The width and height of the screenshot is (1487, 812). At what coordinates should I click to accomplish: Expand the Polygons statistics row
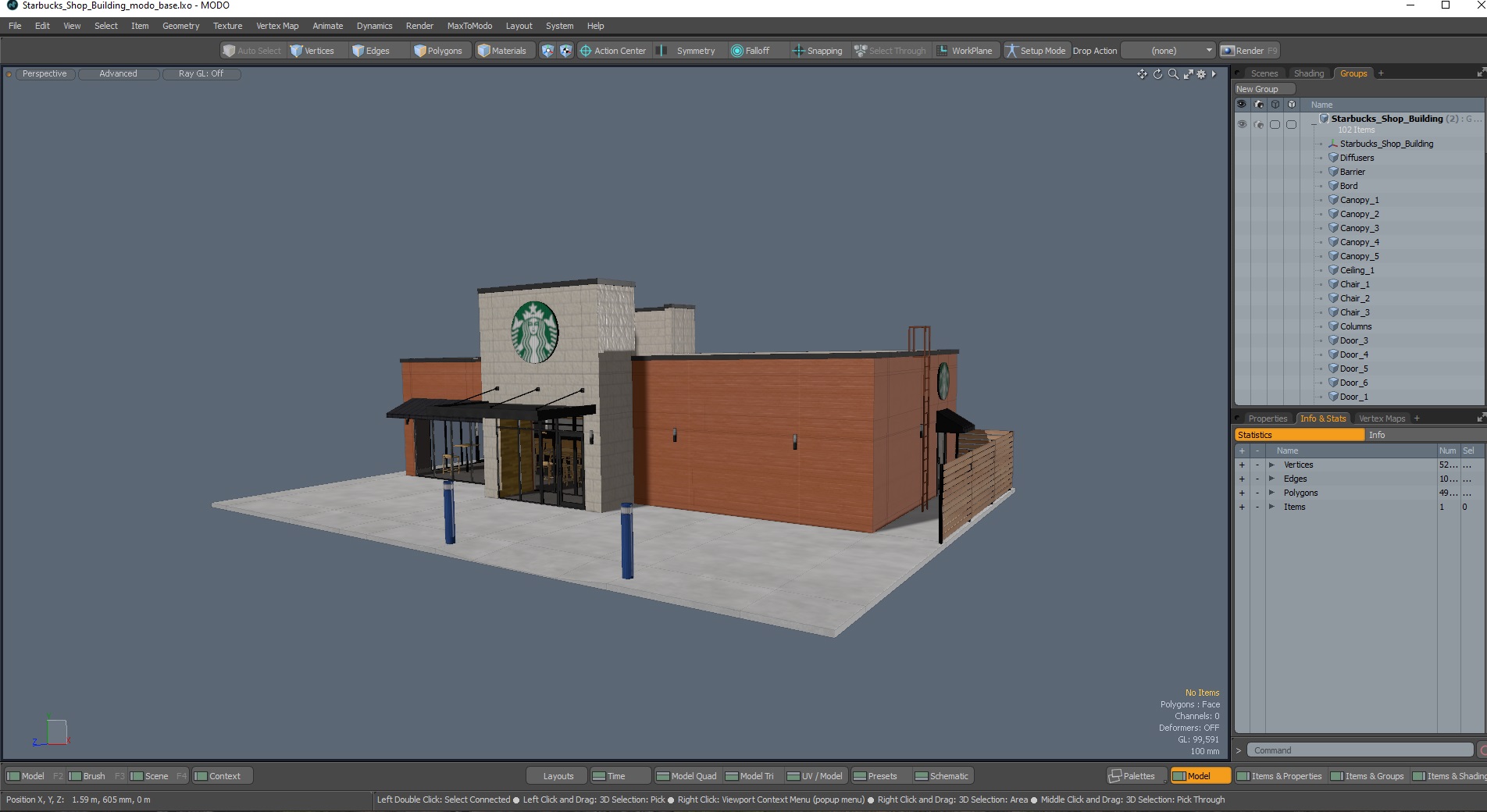pyautogui.click(x=1271, y=493)
